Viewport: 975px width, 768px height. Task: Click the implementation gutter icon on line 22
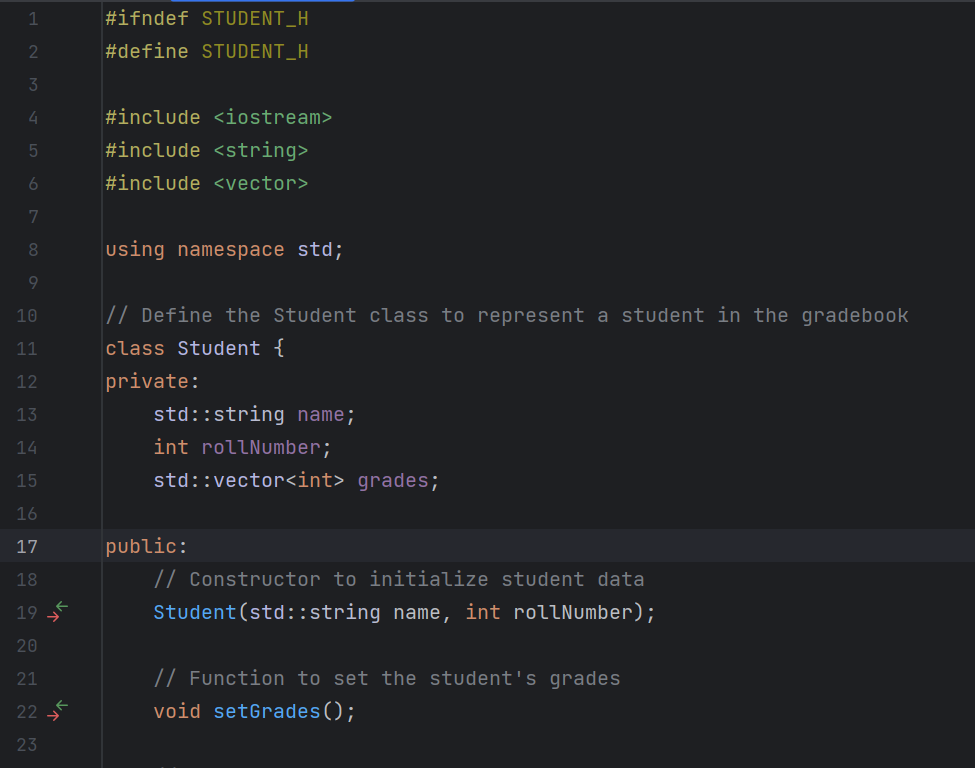click(58, 711)
